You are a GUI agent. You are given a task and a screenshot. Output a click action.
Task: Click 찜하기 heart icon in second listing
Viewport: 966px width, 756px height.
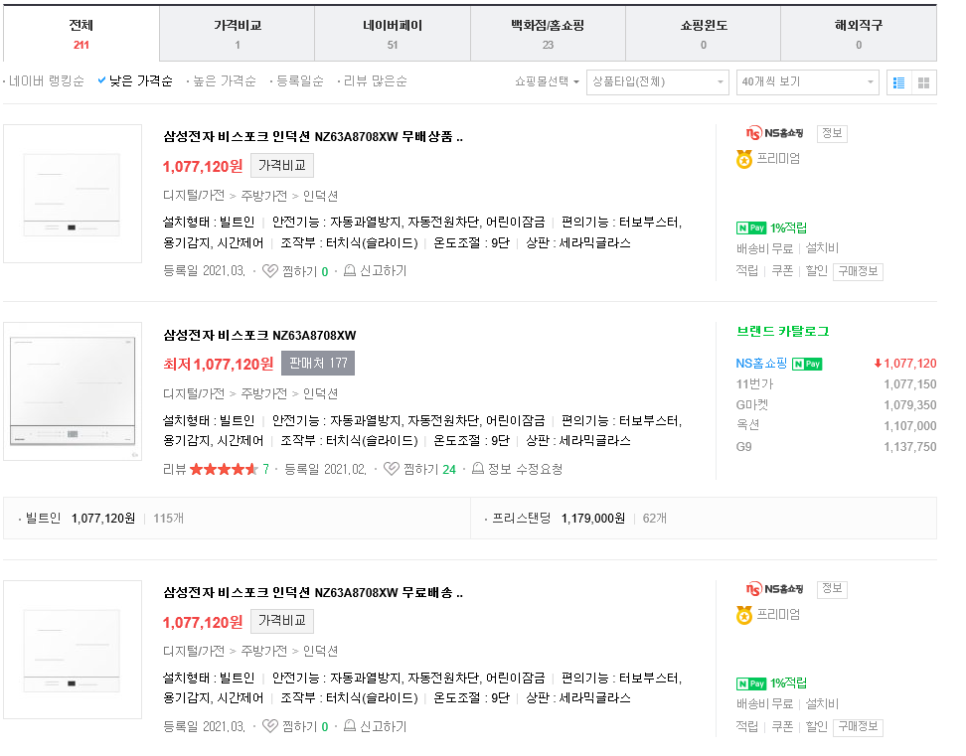coord(391,469)
